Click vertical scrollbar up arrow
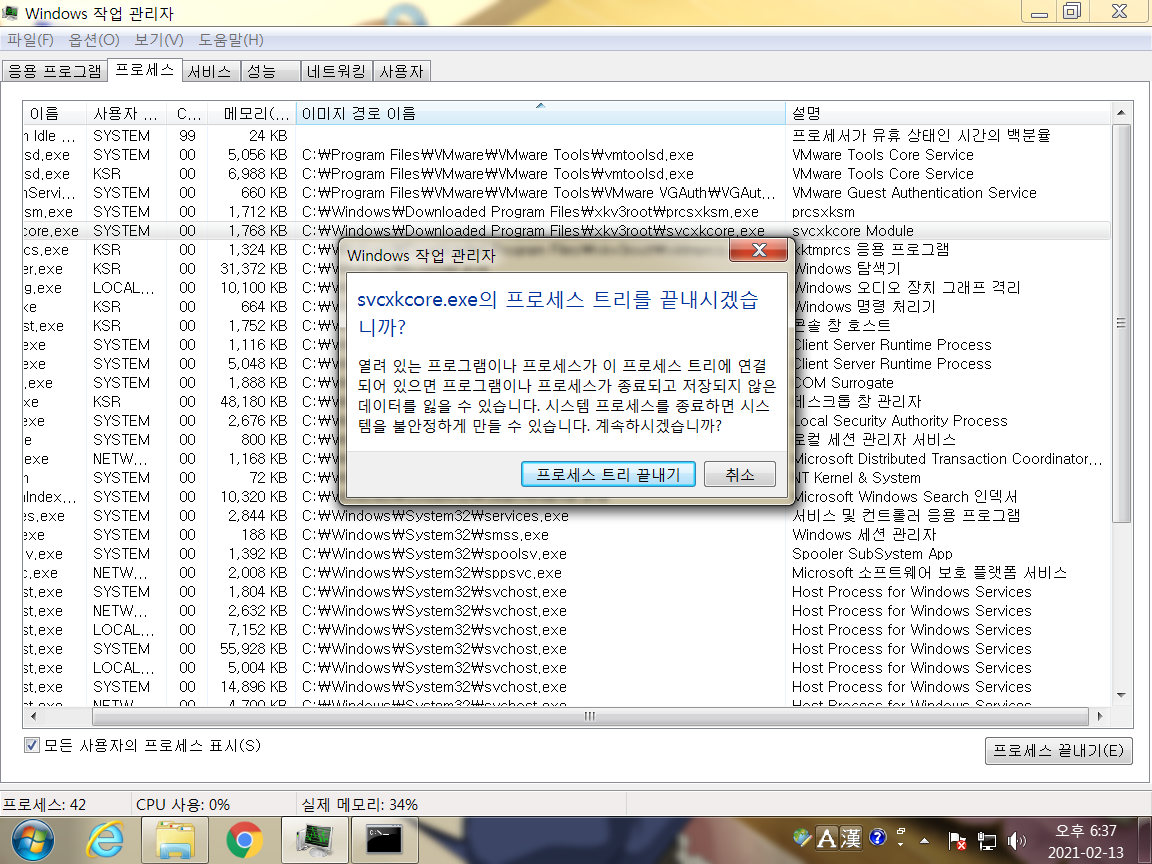 tap(1120, 112)
